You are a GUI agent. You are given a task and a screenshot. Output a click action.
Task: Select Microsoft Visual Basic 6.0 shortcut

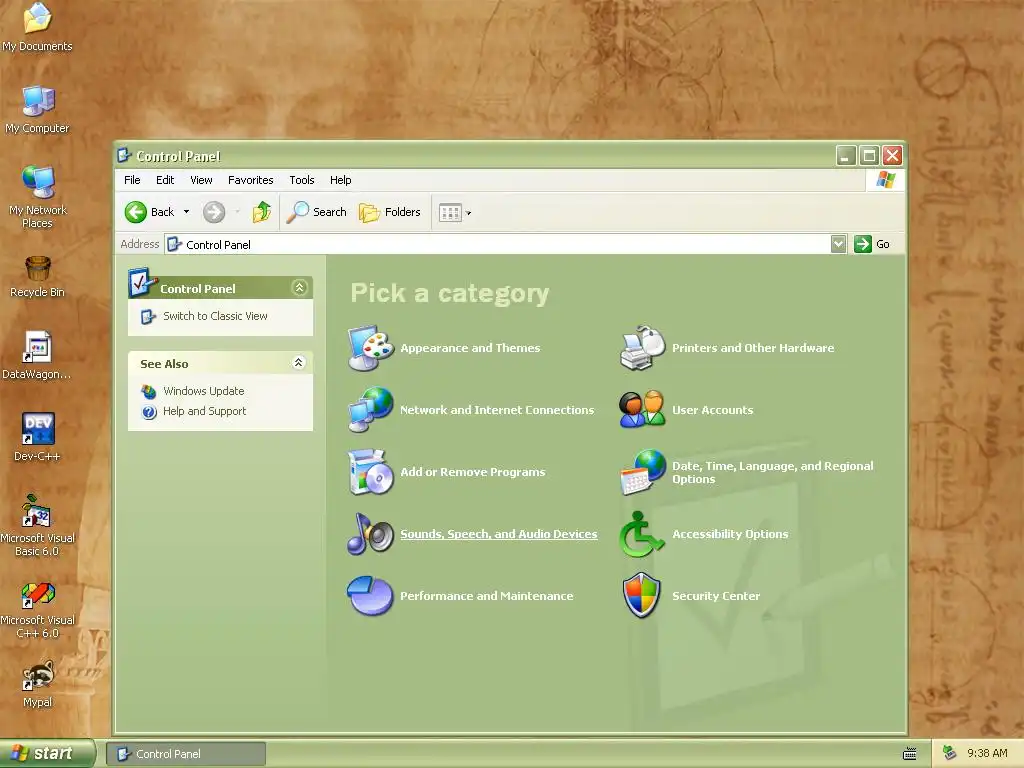37,526
